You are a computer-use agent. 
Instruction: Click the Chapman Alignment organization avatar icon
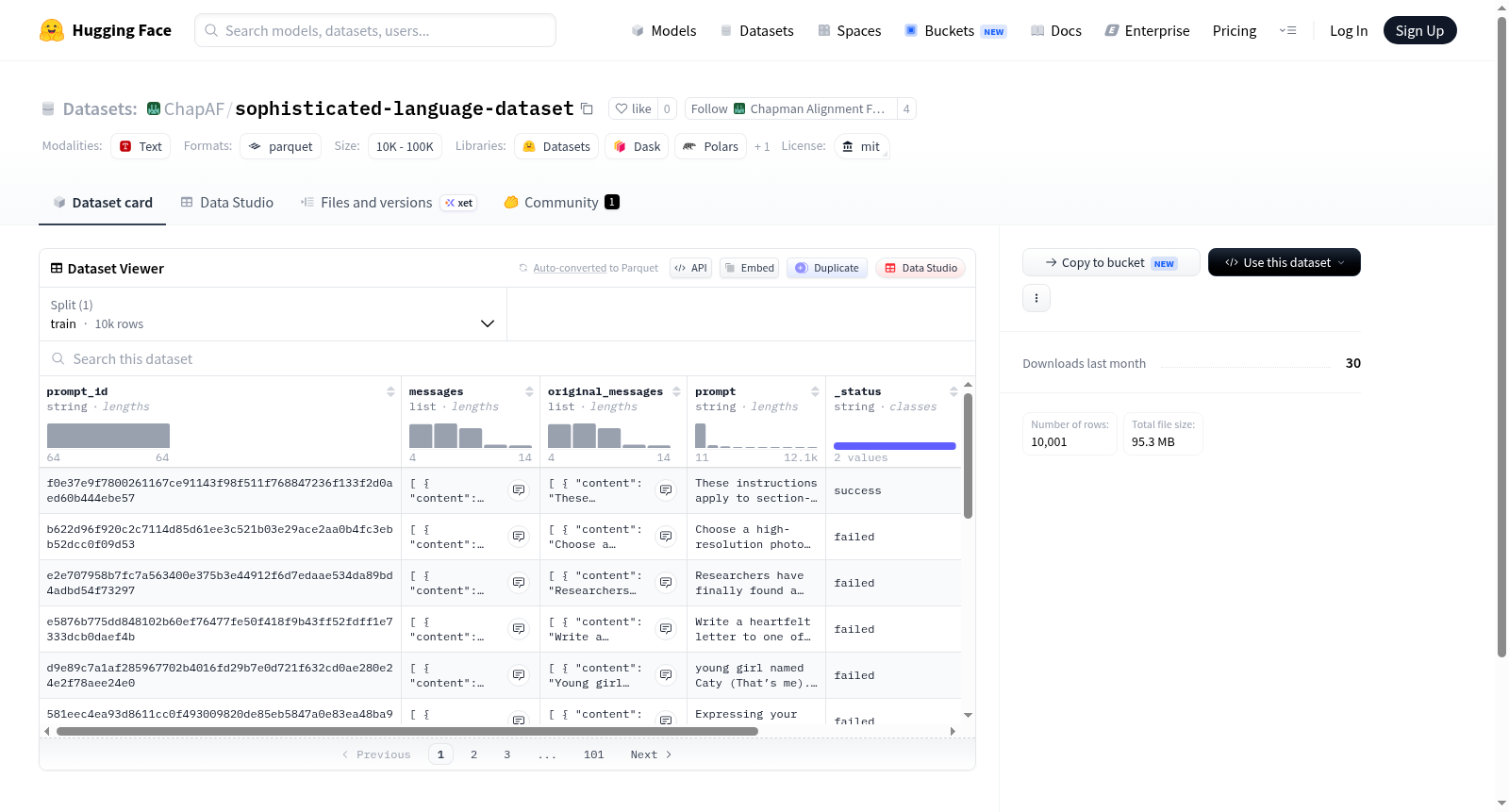[739, 108]
